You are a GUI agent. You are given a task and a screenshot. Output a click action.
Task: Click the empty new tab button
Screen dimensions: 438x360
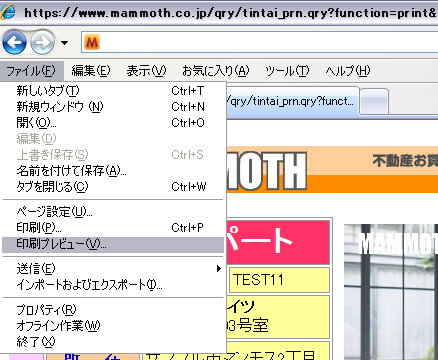[x=374, y=101]
